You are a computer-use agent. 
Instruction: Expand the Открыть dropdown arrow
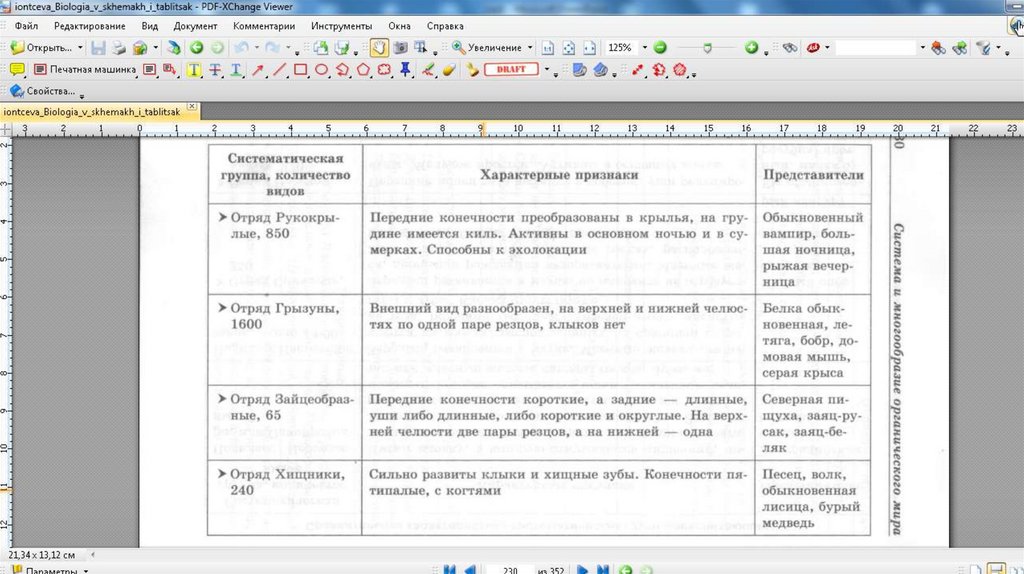click(80, 47)
